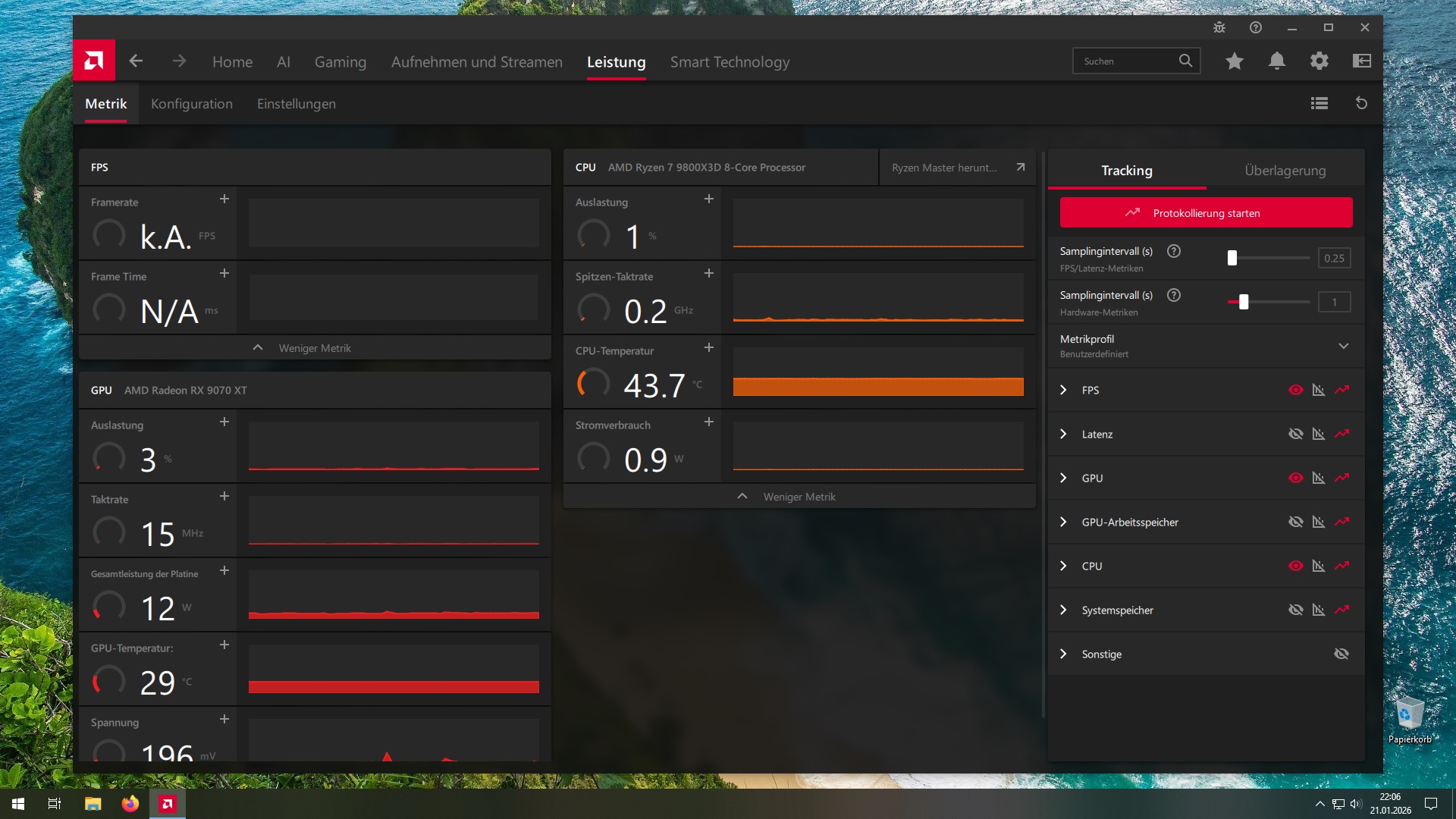
Task: Expand the Metrikprofil dropdown
Action: [1343, 346]
